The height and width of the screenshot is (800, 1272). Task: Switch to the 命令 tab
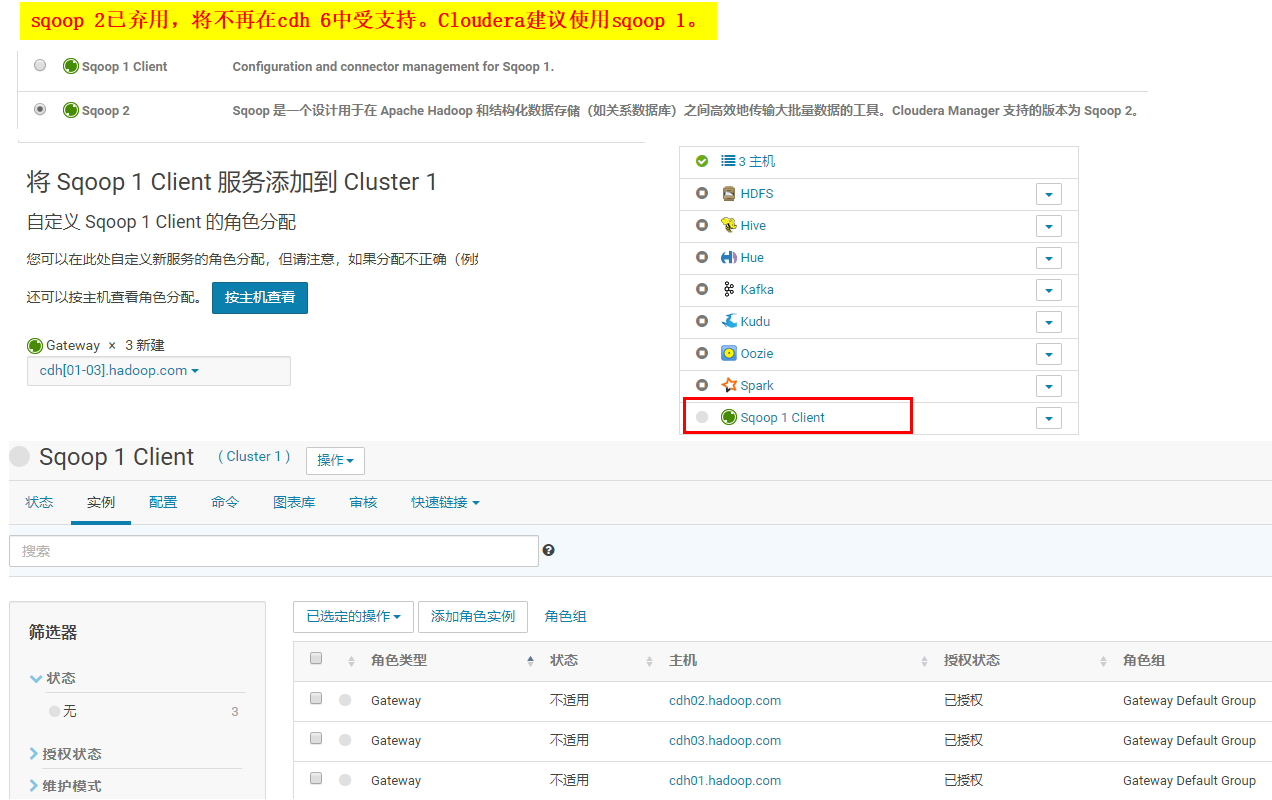225,502
